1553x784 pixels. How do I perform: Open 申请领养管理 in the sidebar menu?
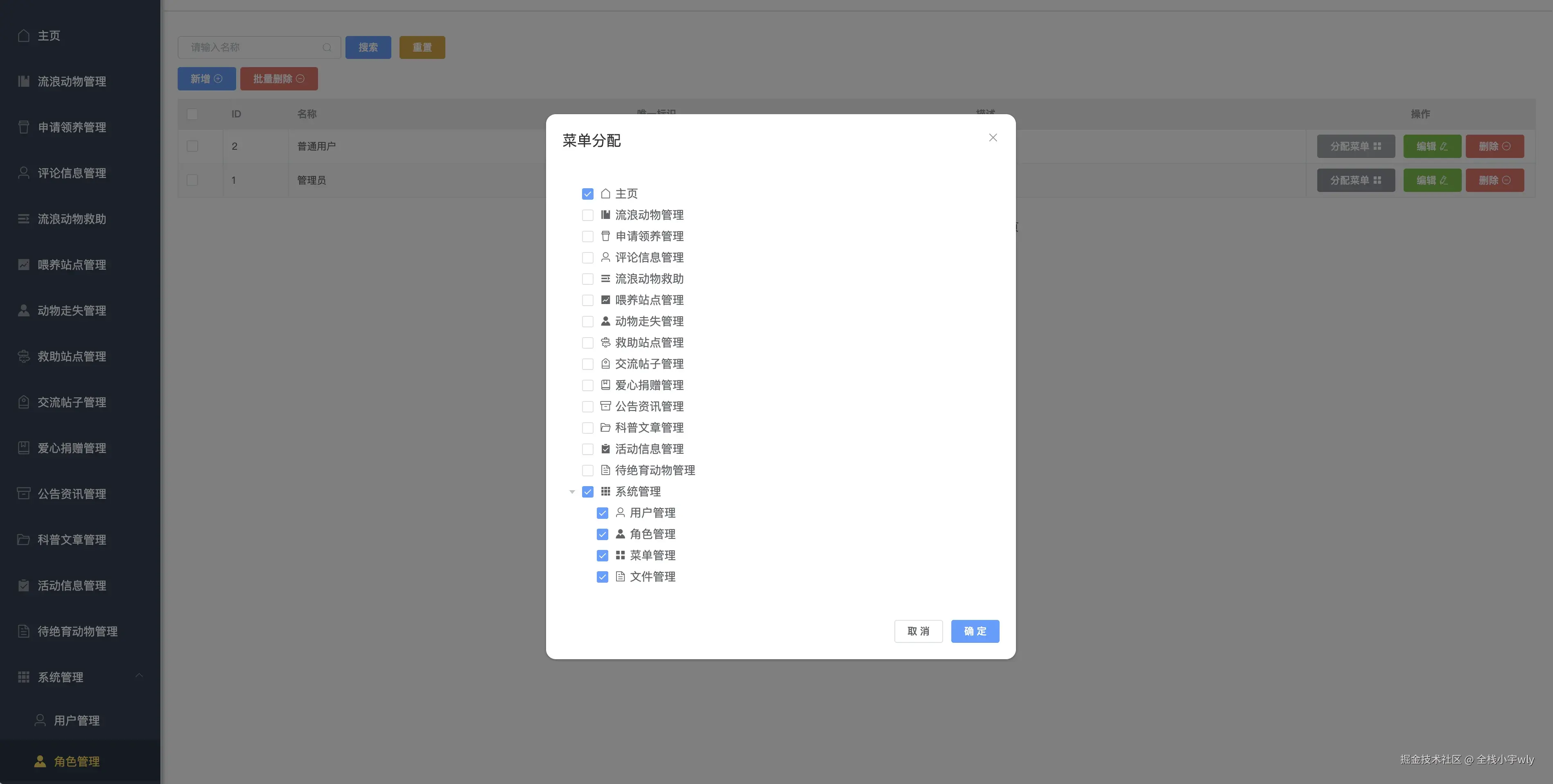pos(72,127)
